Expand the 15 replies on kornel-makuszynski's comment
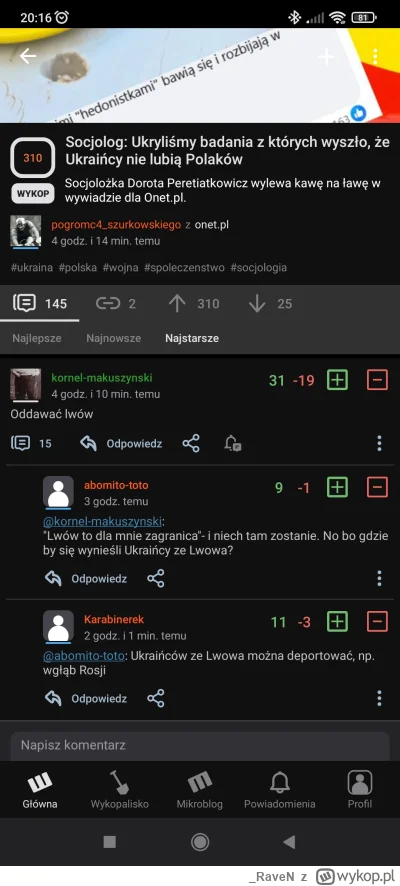 (x=32, y=444)
